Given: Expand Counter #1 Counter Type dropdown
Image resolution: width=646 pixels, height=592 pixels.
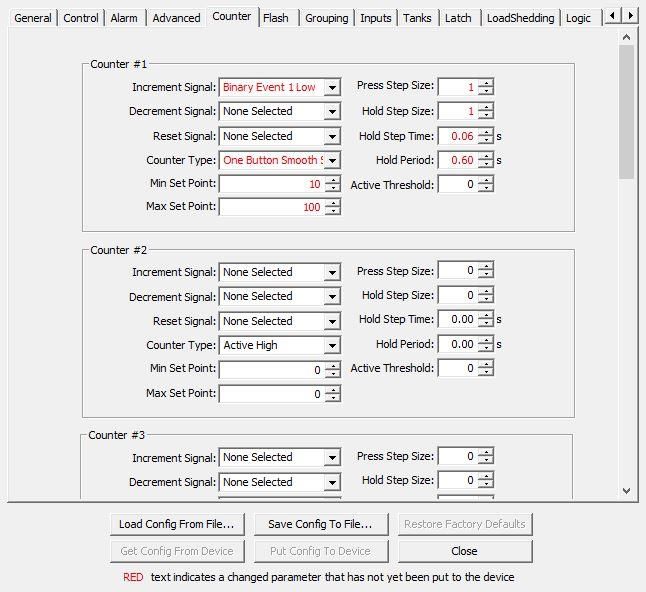Looking at the screenshot, I should [x=332, y=160].
